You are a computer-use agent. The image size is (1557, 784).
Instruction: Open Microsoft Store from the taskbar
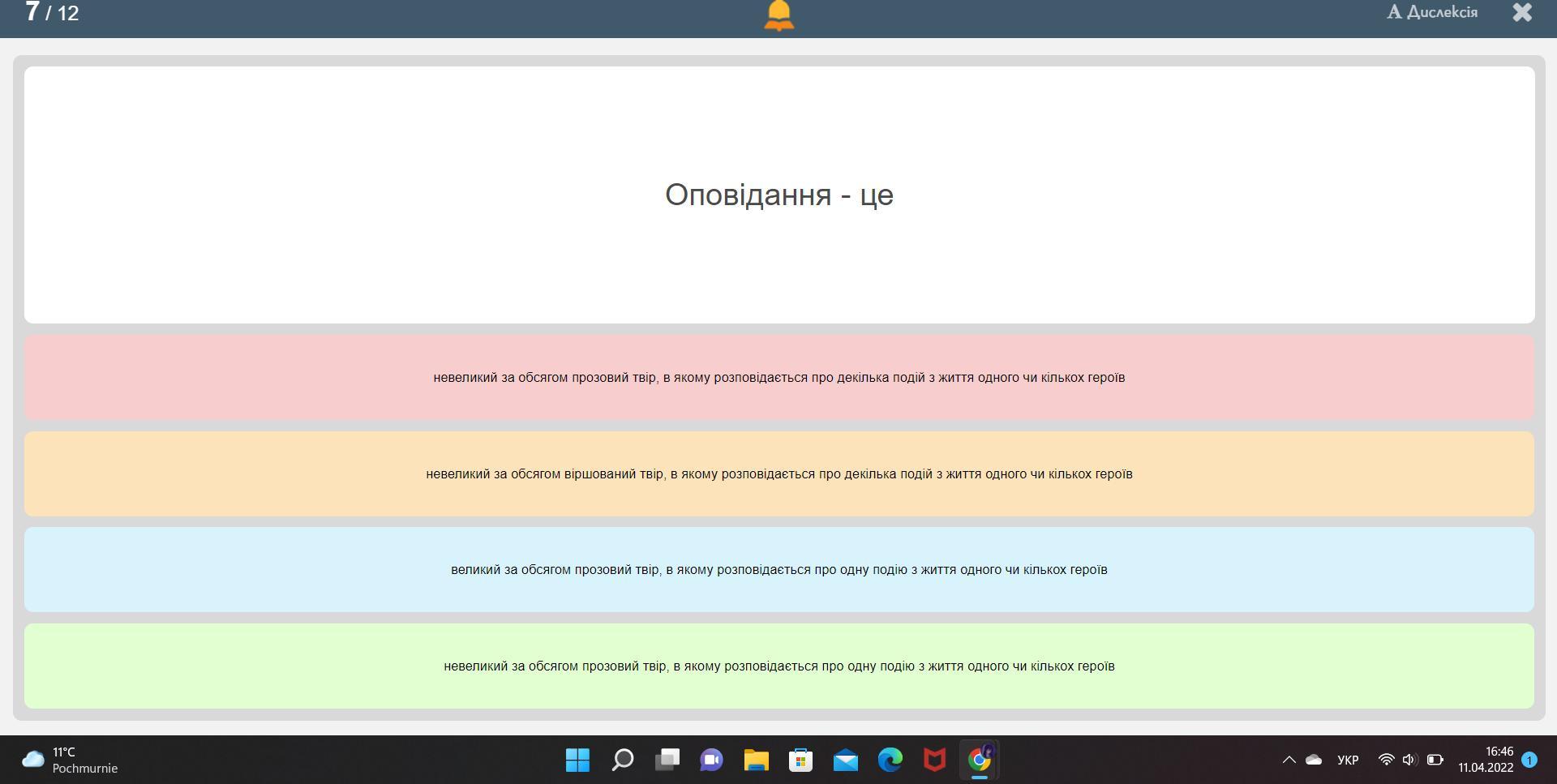tap(800, 760)
